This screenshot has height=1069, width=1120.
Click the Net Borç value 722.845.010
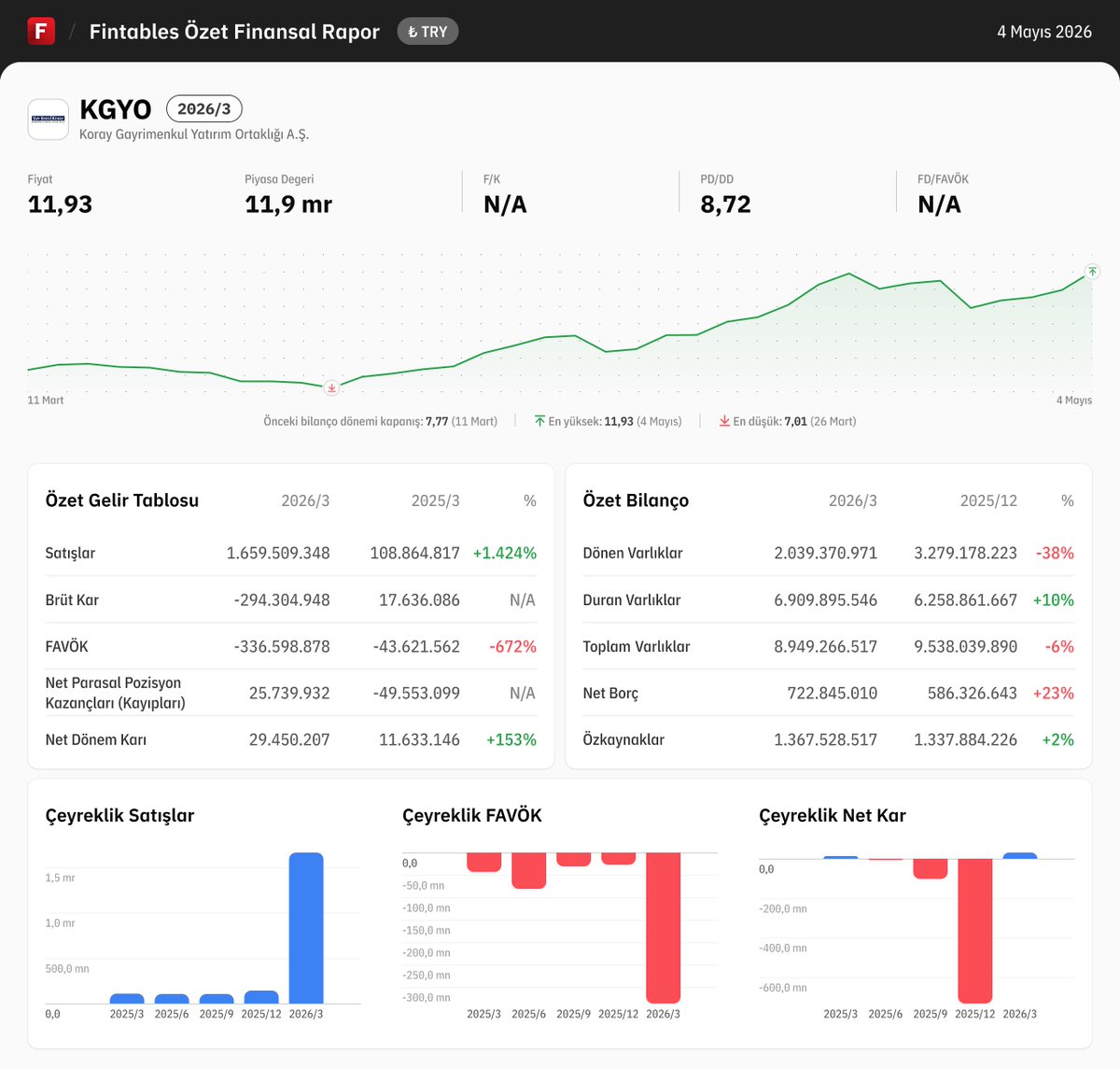[x=833, y=693]
